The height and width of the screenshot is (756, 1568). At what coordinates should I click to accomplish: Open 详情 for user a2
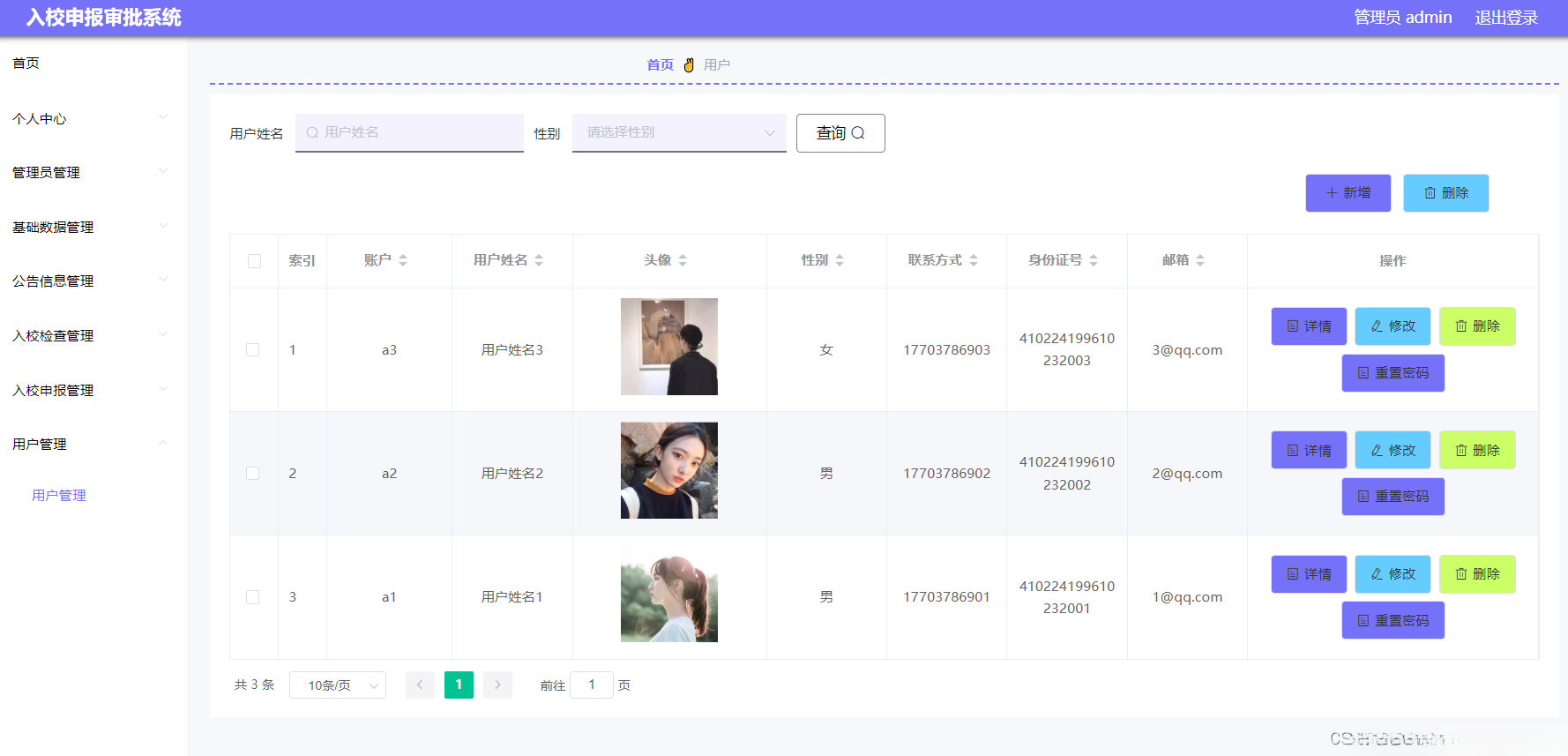[1309, 451]
